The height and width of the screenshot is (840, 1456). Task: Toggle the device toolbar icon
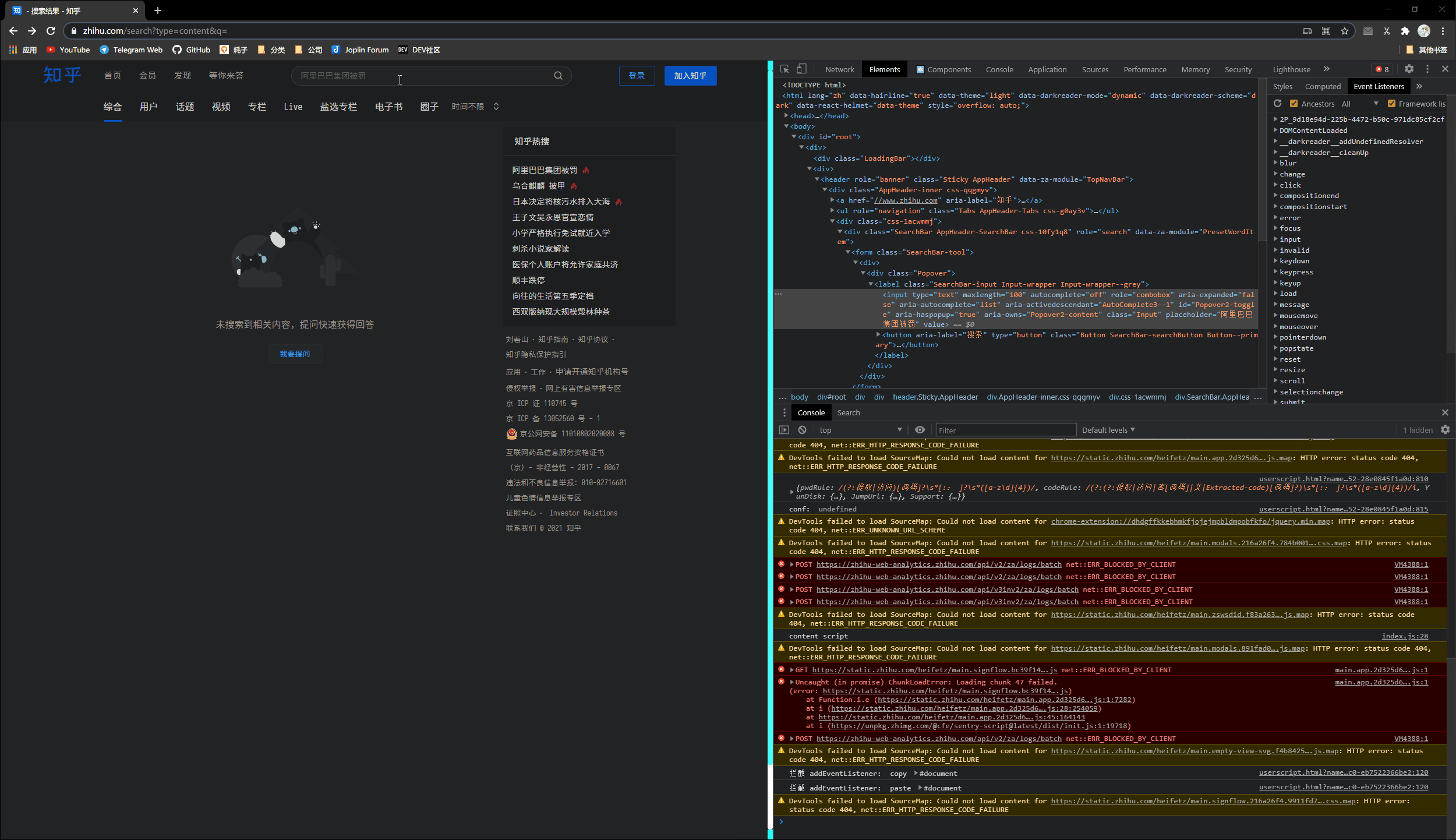pyautogui.click(x=802, y=69)
